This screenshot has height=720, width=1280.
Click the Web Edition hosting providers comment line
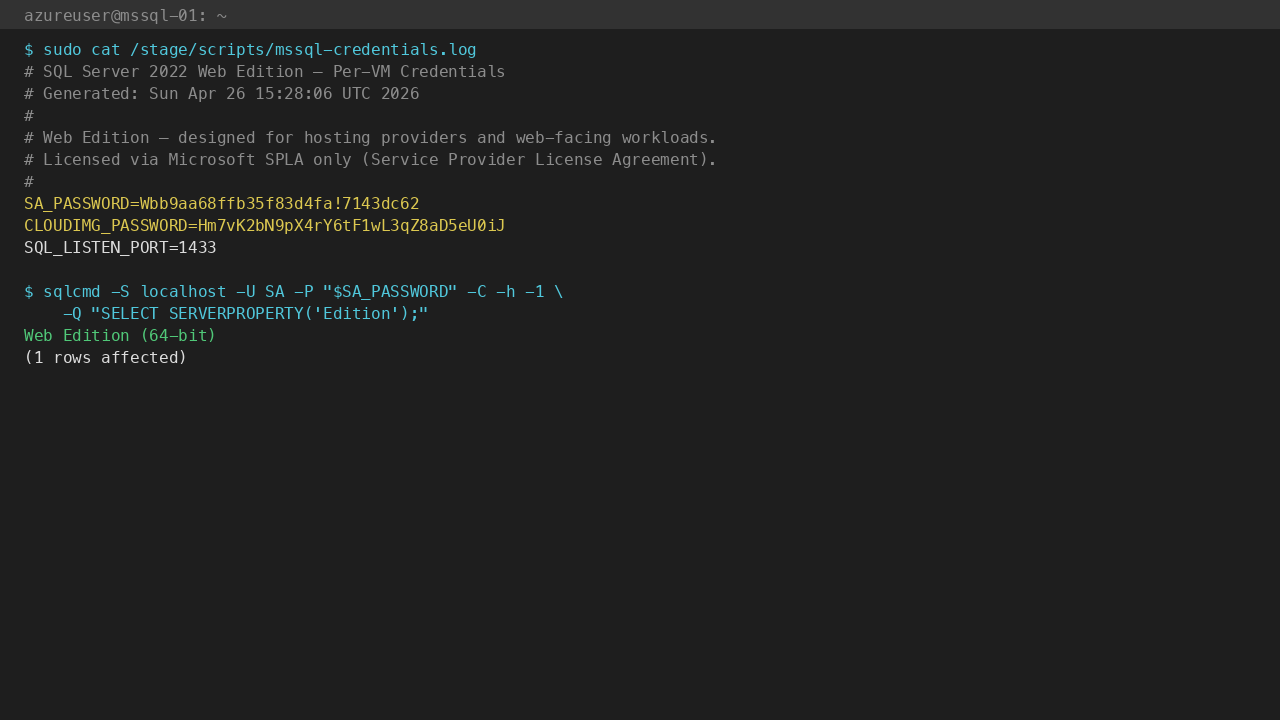pos(371,138)
